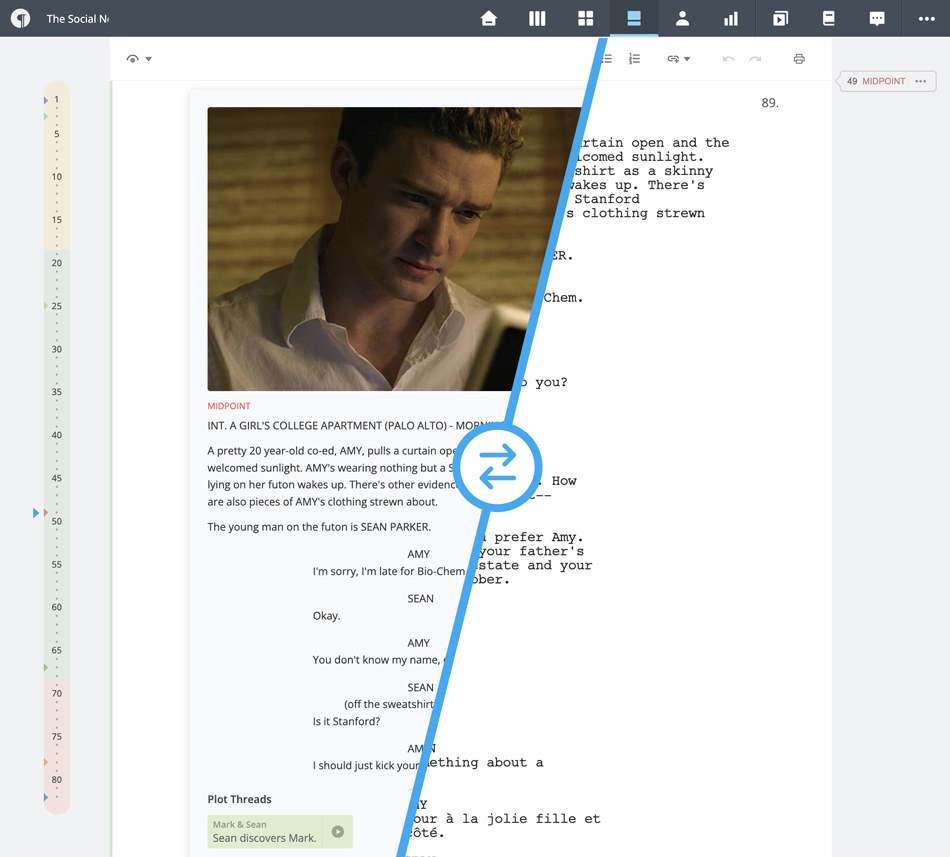Jump to scene 60 on the timeline
950x857 pixels.
(x=56, y=607)
